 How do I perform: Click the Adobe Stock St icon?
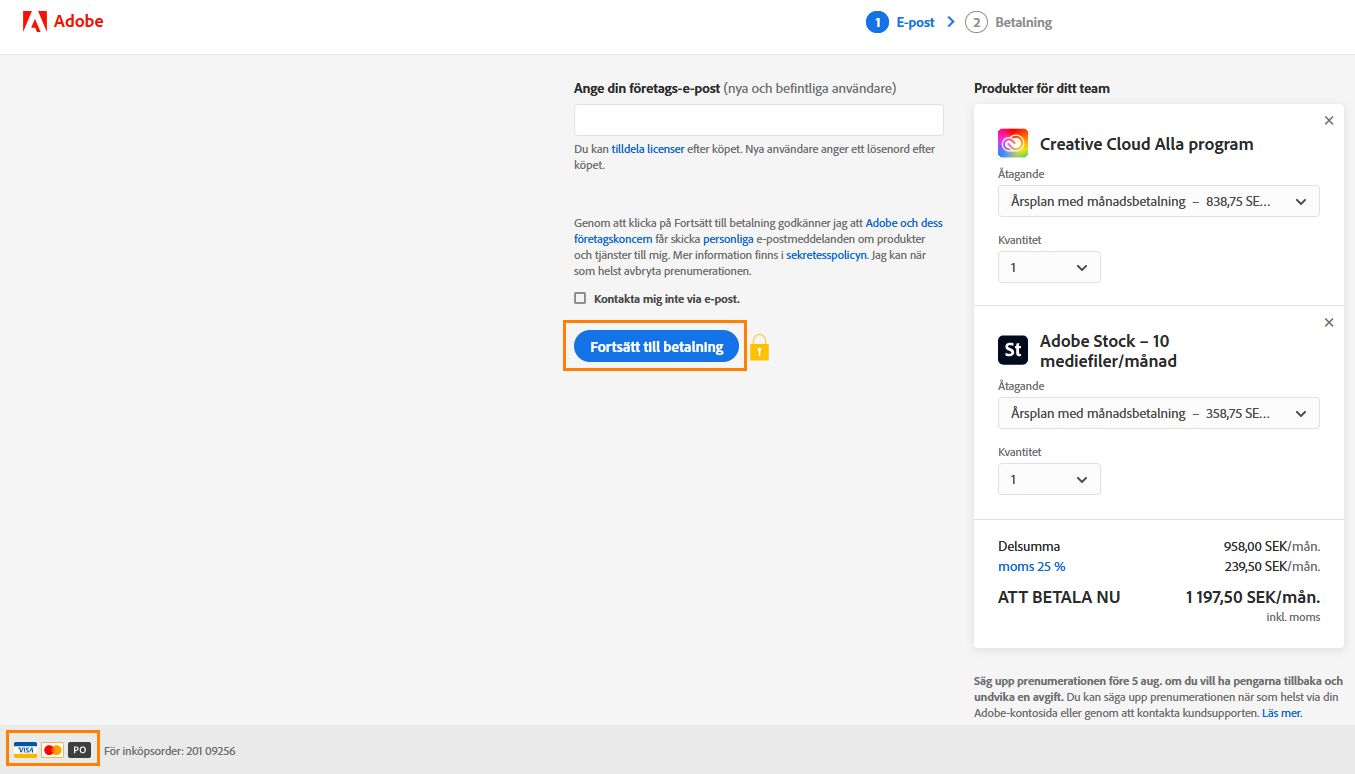tap(1013, 349)
